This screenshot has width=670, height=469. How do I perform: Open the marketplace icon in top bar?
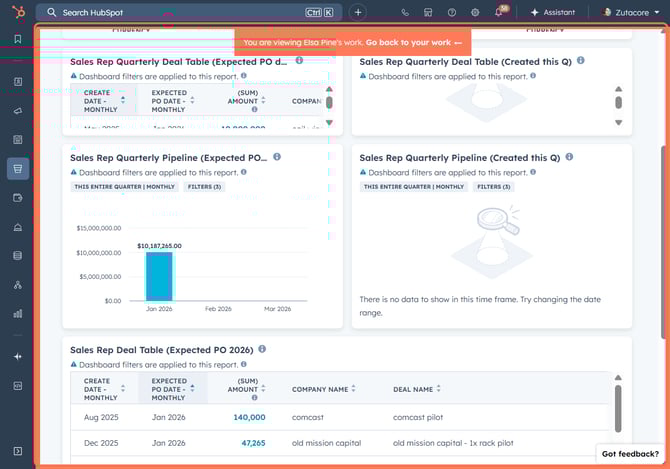click(428, 13)
